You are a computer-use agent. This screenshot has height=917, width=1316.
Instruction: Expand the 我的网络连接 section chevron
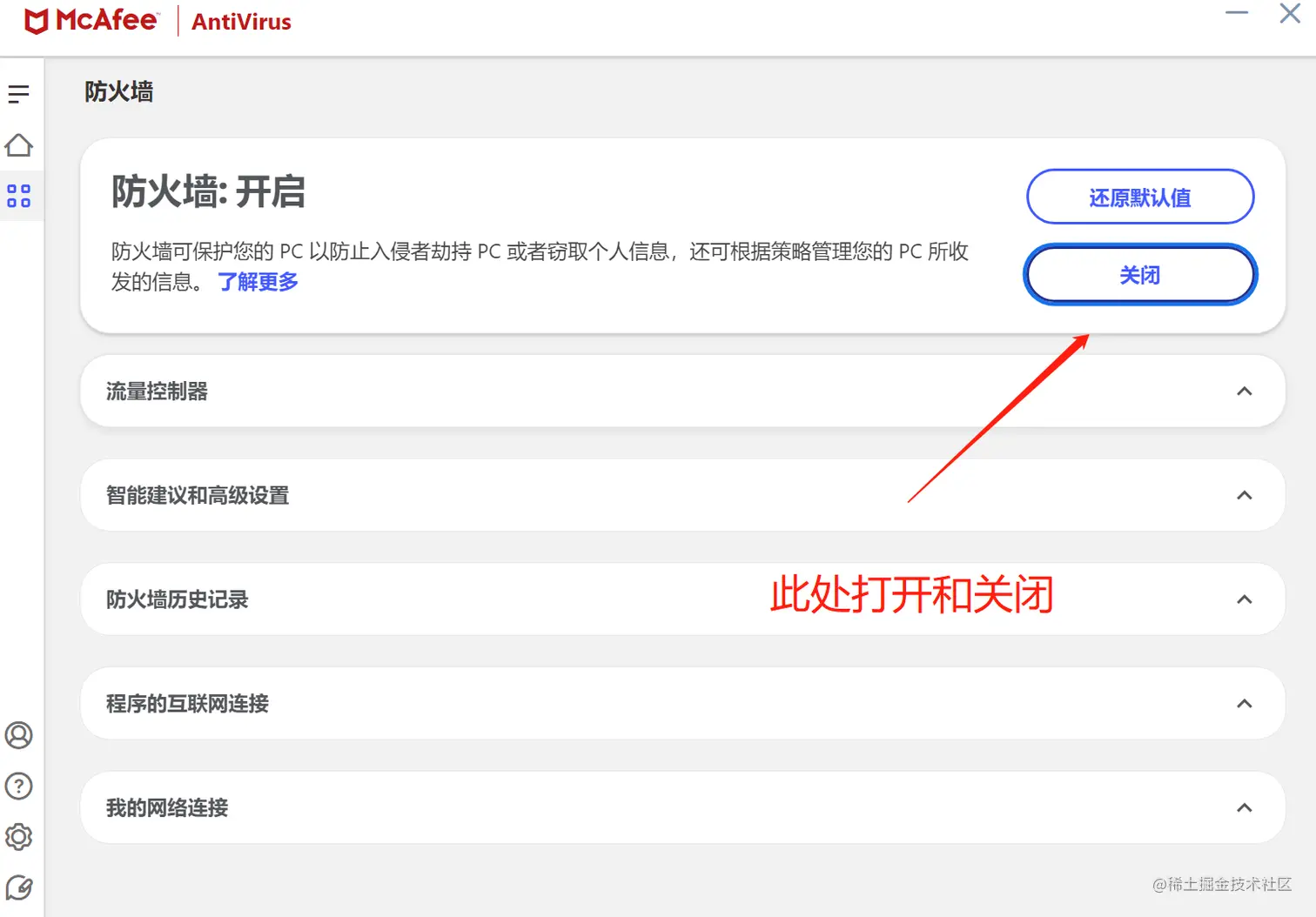coord(1245,808)
